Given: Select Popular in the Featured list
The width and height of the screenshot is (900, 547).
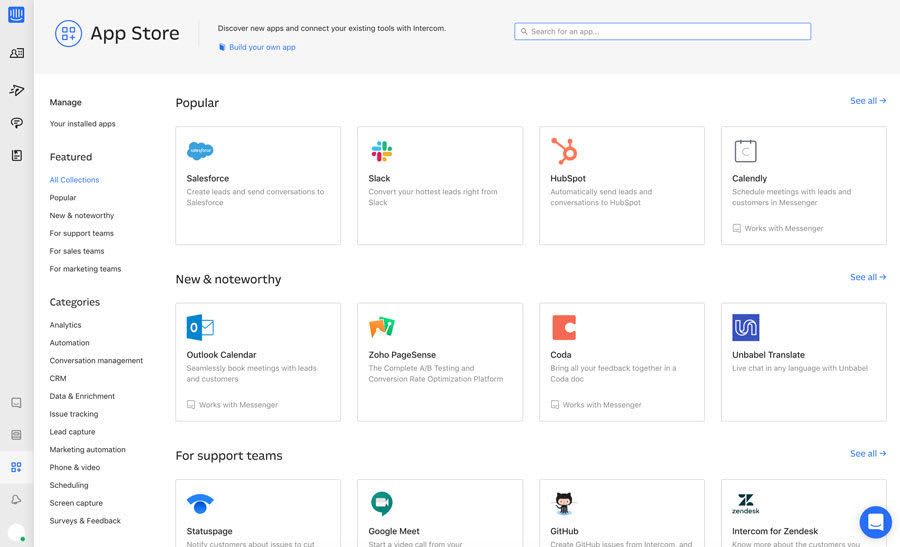Looking at the screenshot, I should [63, 197].
